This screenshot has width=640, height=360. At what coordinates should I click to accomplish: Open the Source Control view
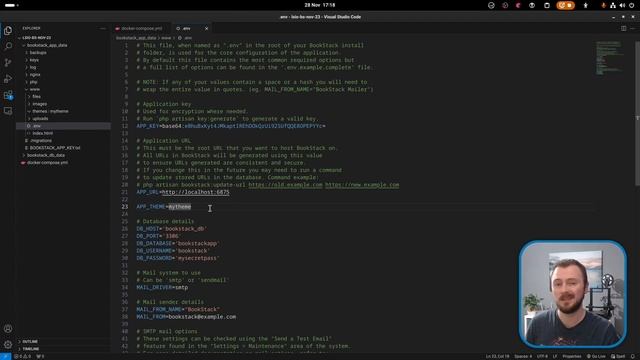(8, 62)
